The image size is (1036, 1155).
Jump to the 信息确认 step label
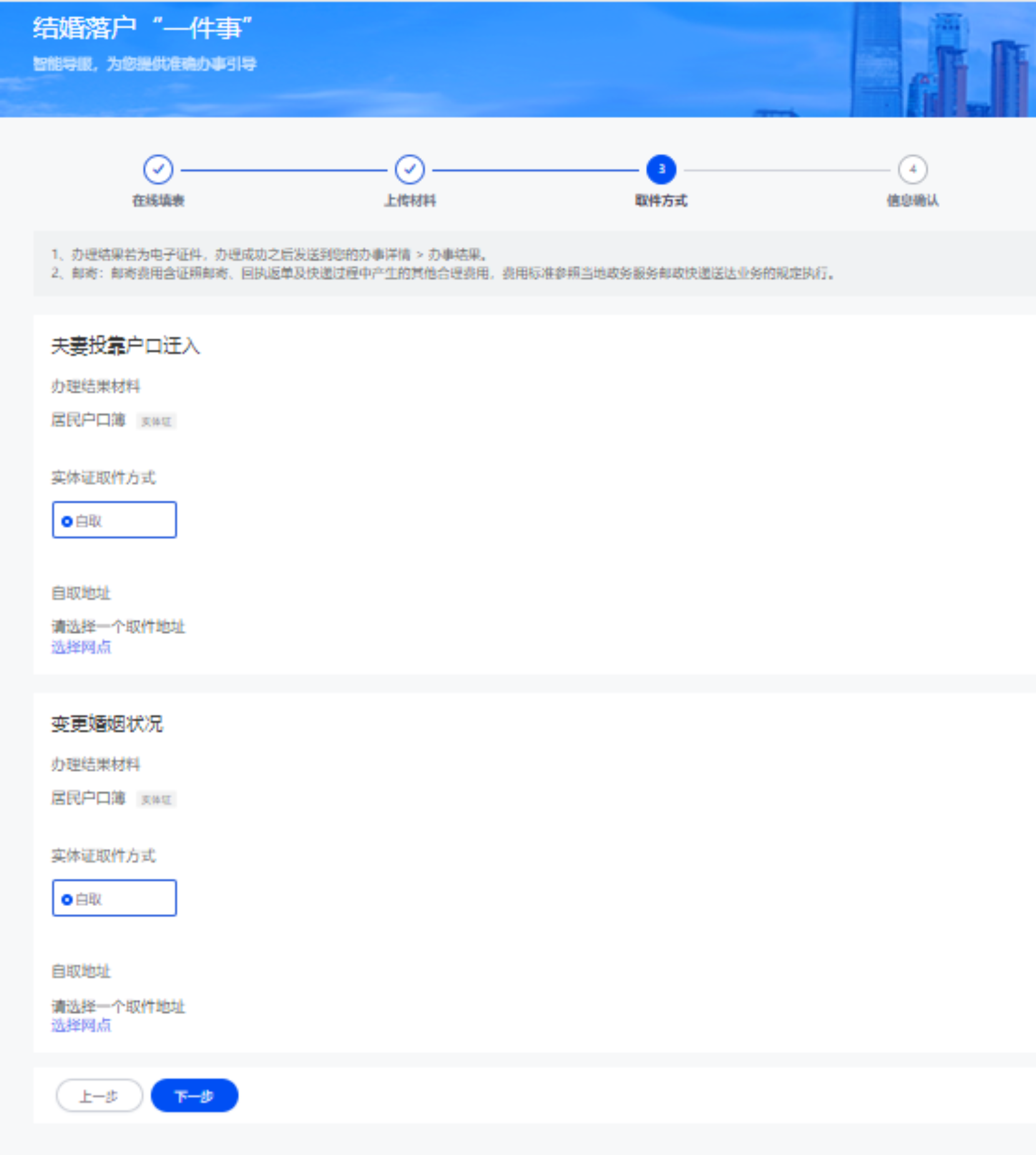point(912,200)
